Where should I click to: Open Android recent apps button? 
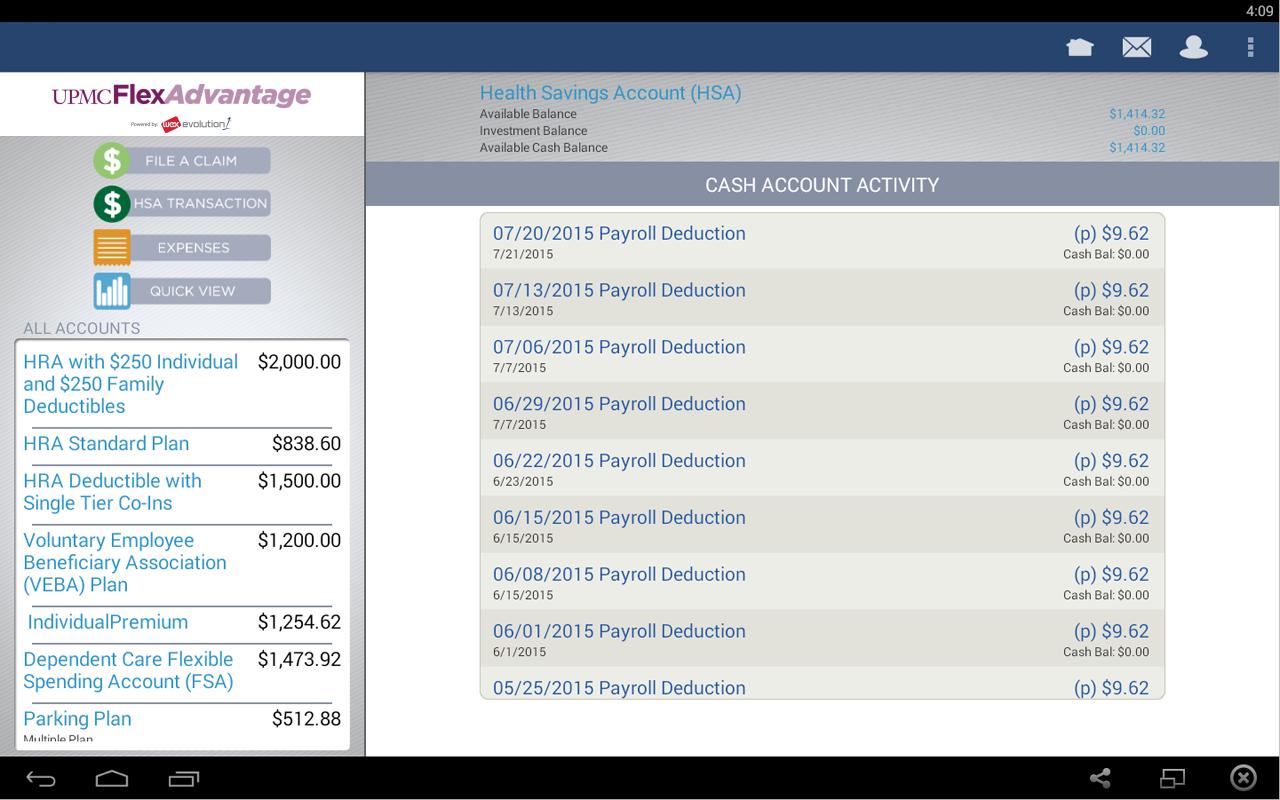click(x=183, y=778)
